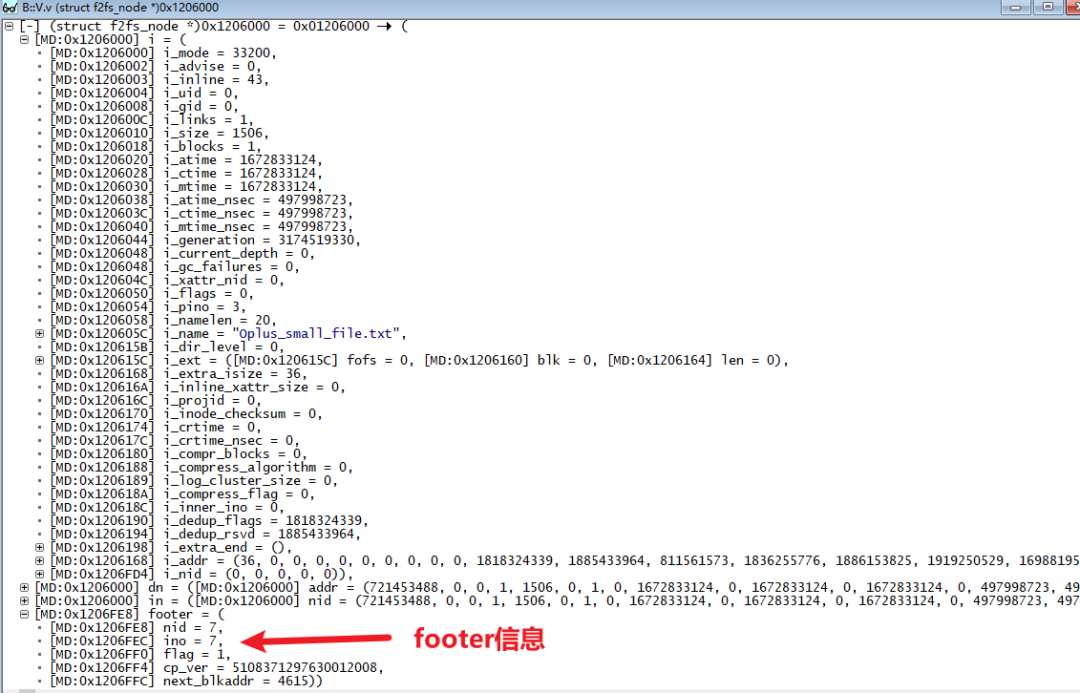Expand the i_name member node
Viewport: 1080px width, 693px height.
[39, 333]
